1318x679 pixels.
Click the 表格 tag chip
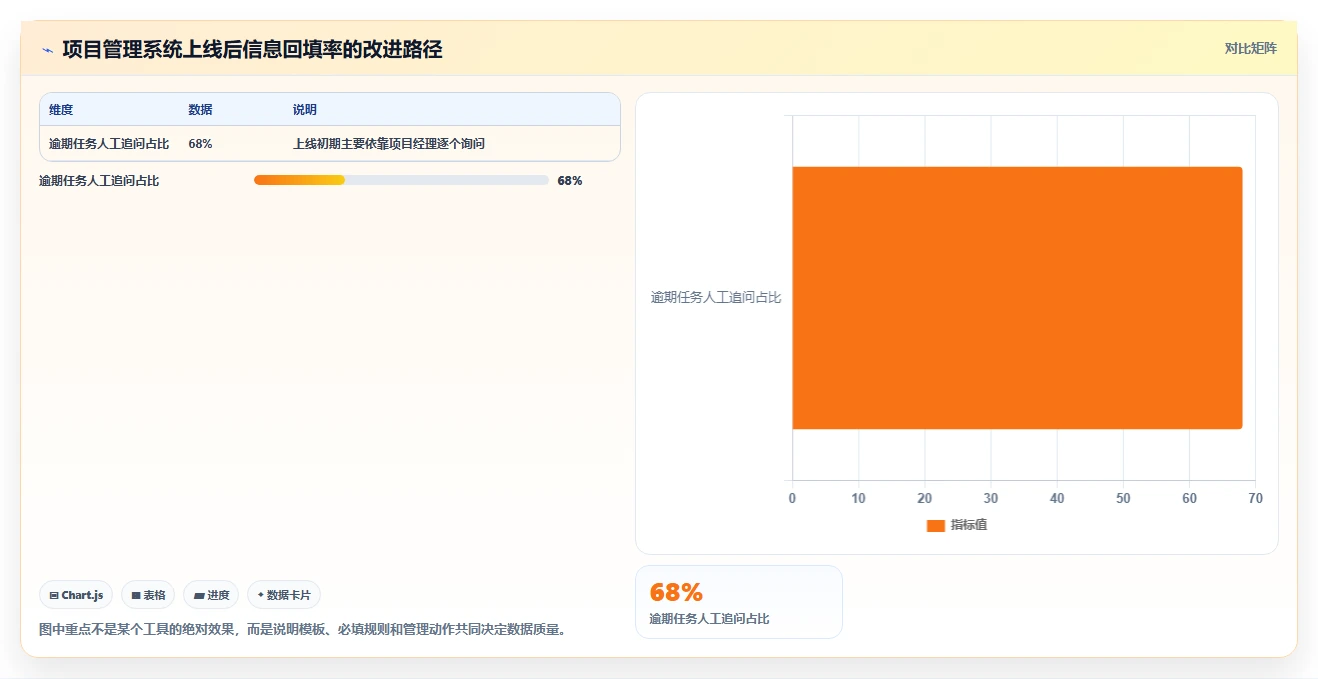click(148, 595)
